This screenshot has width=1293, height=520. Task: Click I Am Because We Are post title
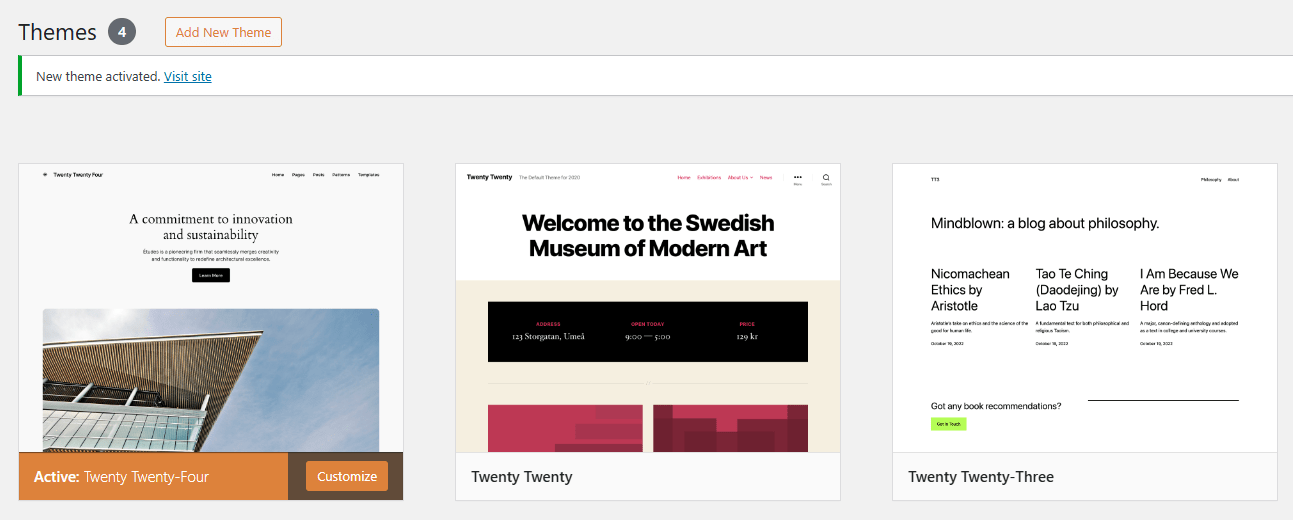[x=1190, y=289]
